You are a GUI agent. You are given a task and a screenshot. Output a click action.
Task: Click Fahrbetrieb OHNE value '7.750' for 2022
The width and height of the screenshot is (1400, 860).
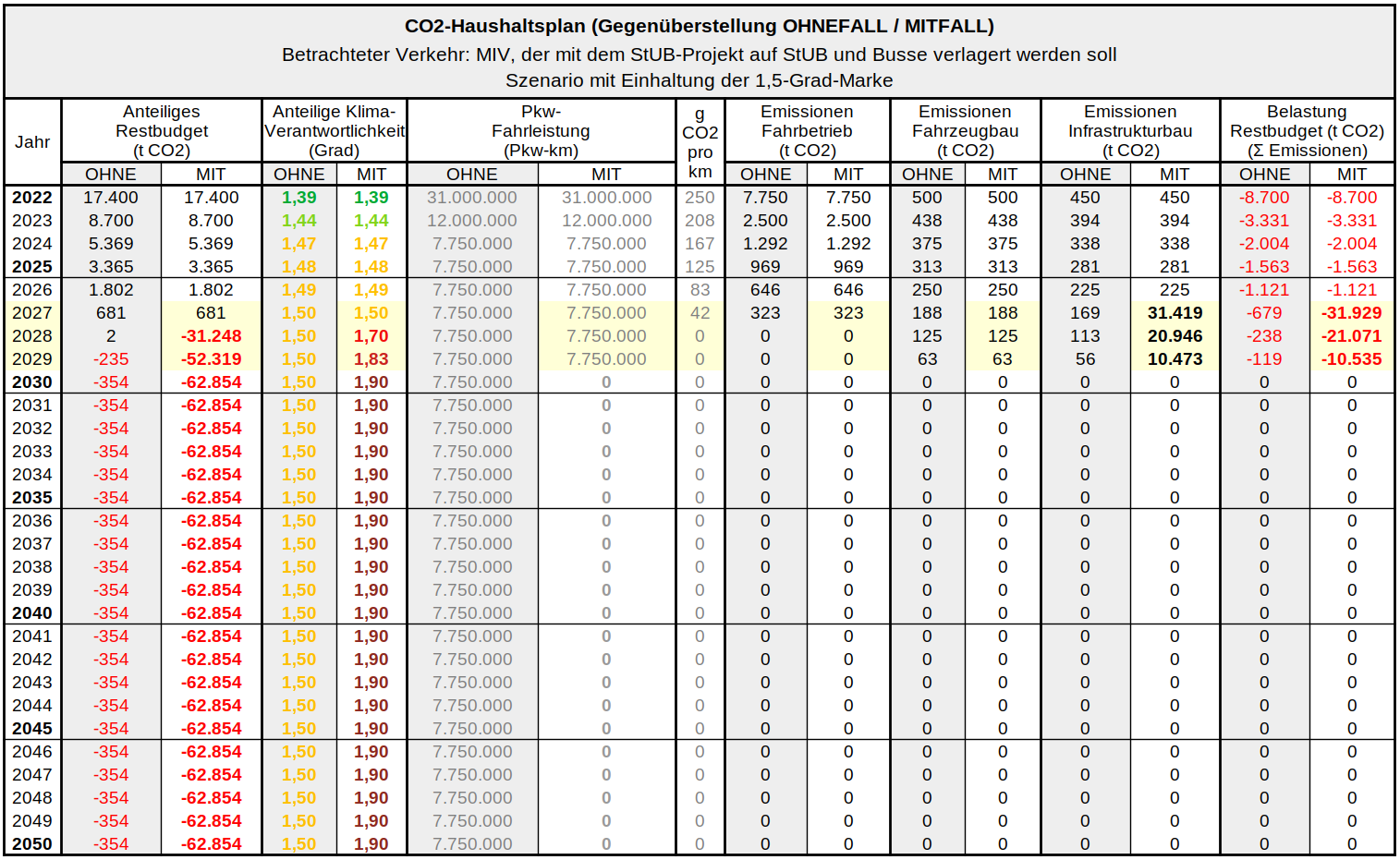click(765, 198)
